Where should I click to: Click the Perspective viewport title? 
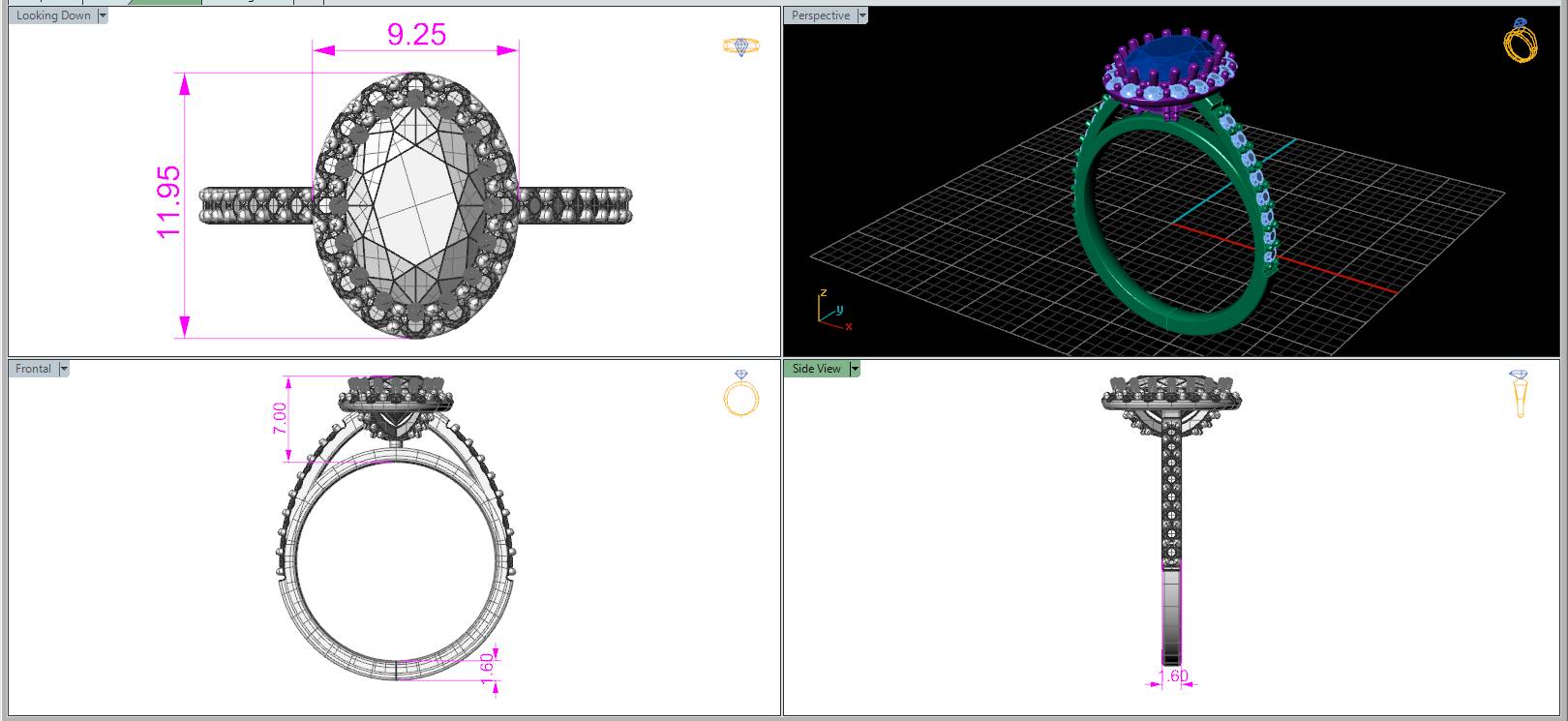820,15
